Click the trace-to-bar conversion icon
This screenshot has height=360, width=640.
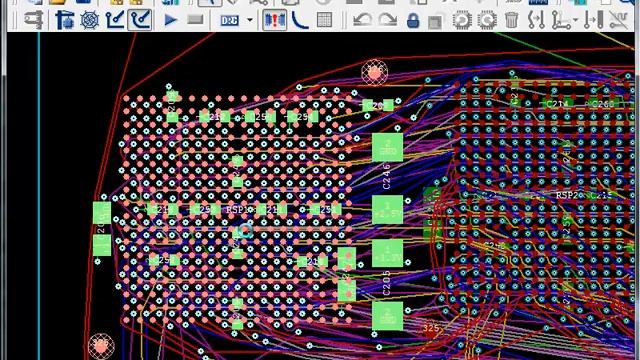coord(593,20)
